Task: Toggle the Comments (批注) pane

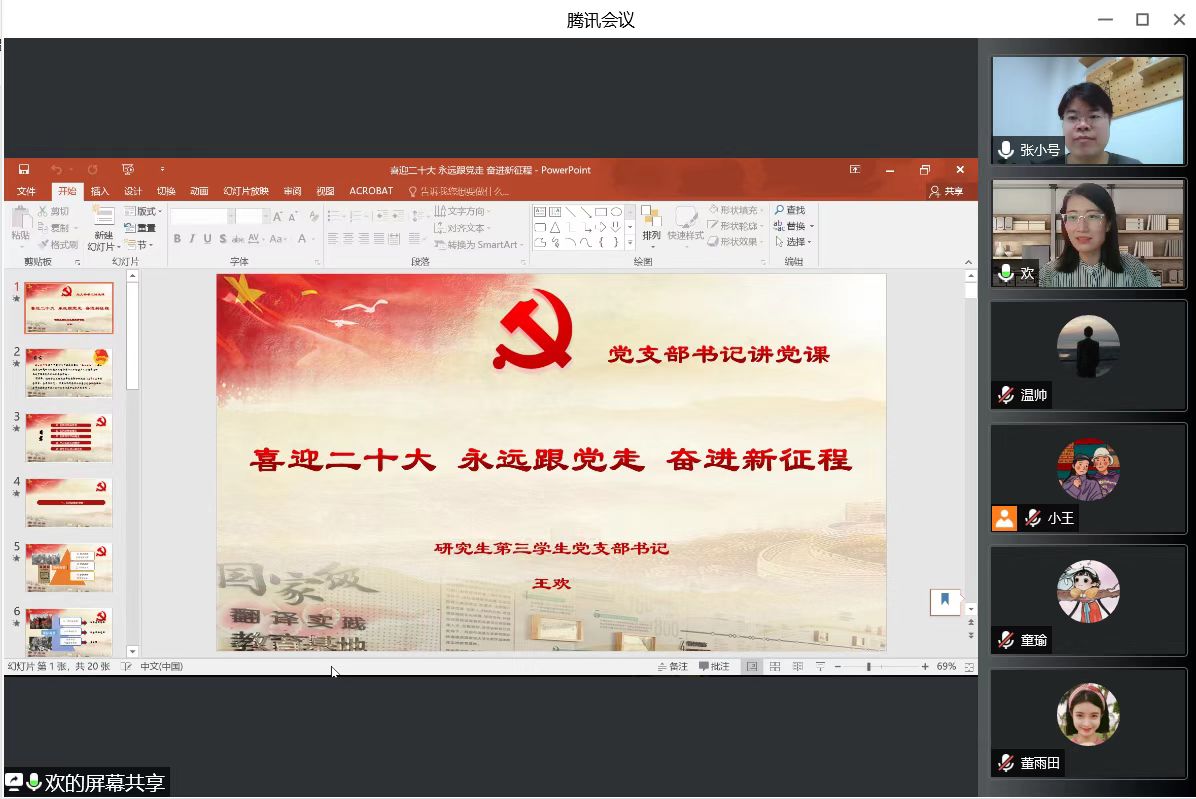Action: click(x=714, y=667)
